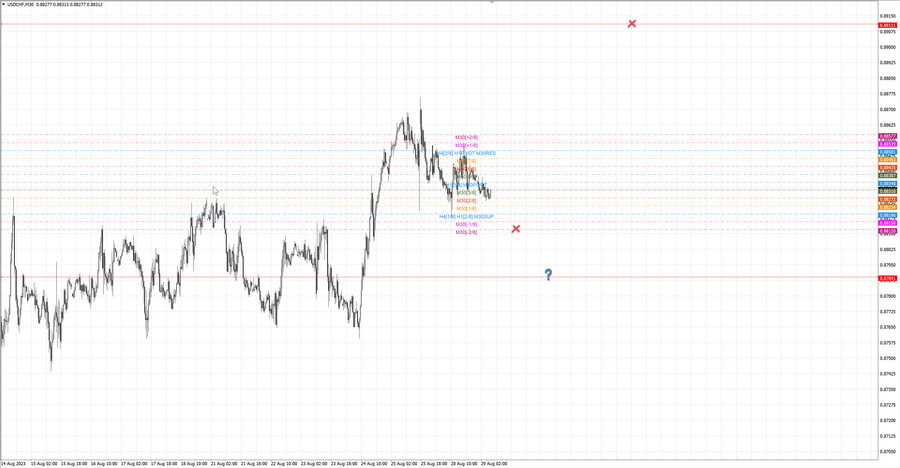
Task: Click the blue question mark marker
Action: [548, 274]
